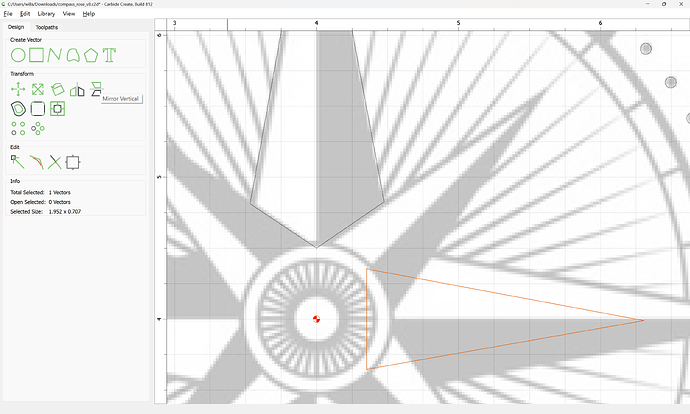
Task: Click the Circular Array icon
Action: pos(37,127)
